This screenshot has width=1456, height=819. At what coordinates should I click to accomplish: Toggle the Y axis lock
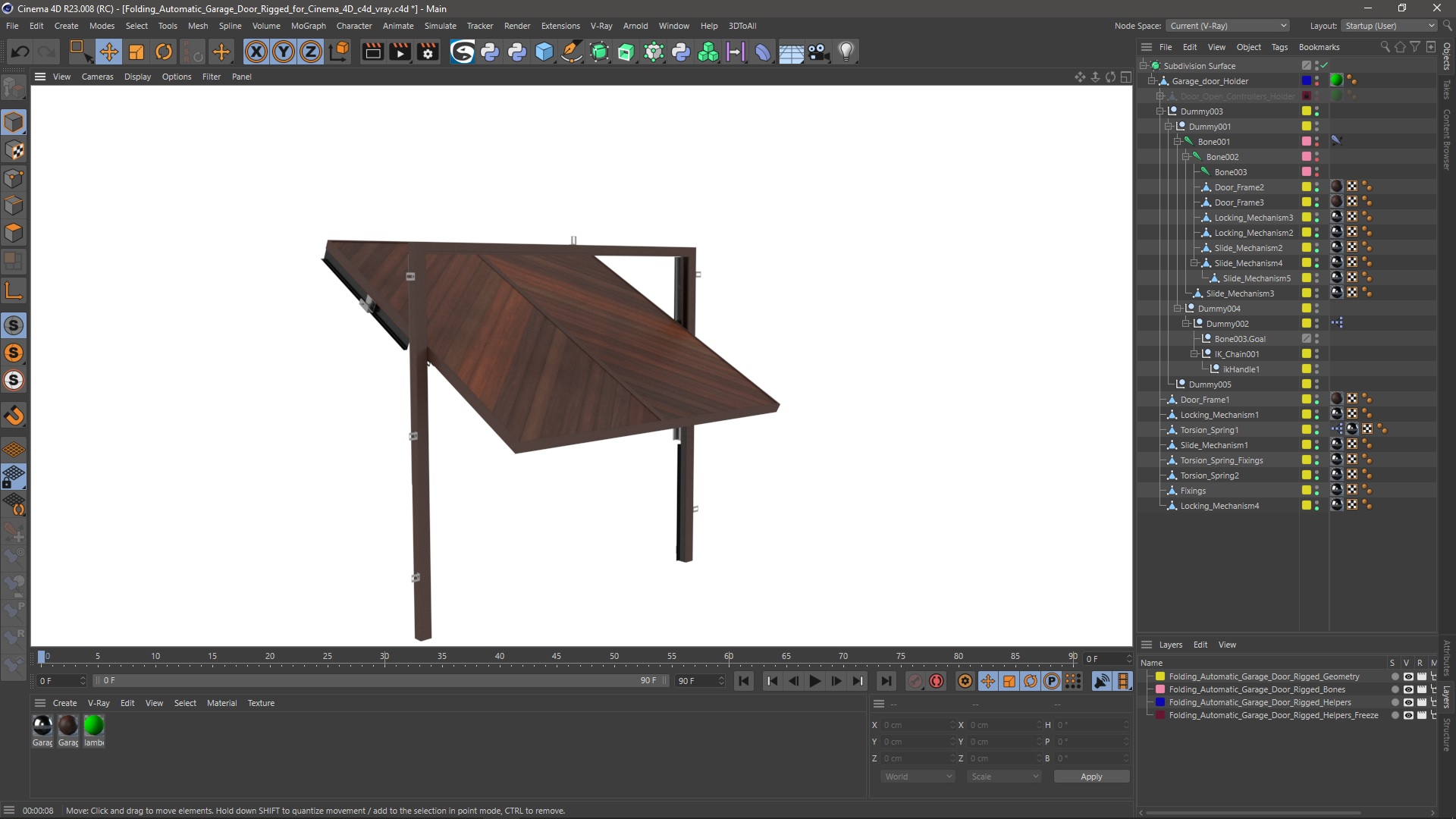[284, 52]
